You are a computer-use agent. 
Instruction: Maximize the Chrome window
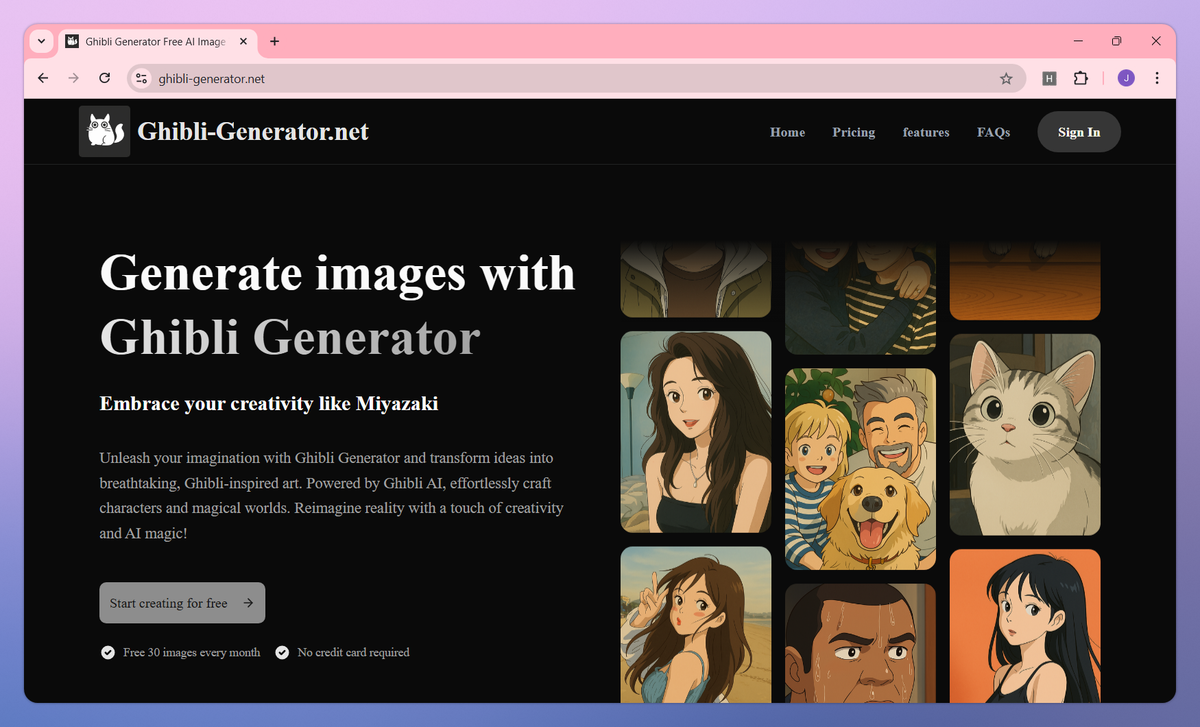[x=1117, y=41]
